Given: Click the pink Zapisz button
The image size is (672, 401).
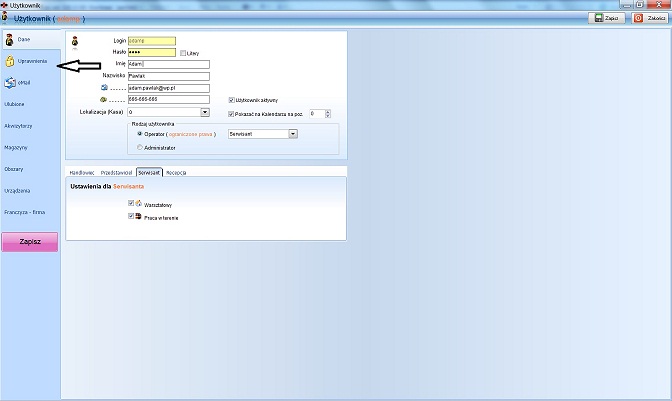Looking at the screenshot, I should point(30,242).
